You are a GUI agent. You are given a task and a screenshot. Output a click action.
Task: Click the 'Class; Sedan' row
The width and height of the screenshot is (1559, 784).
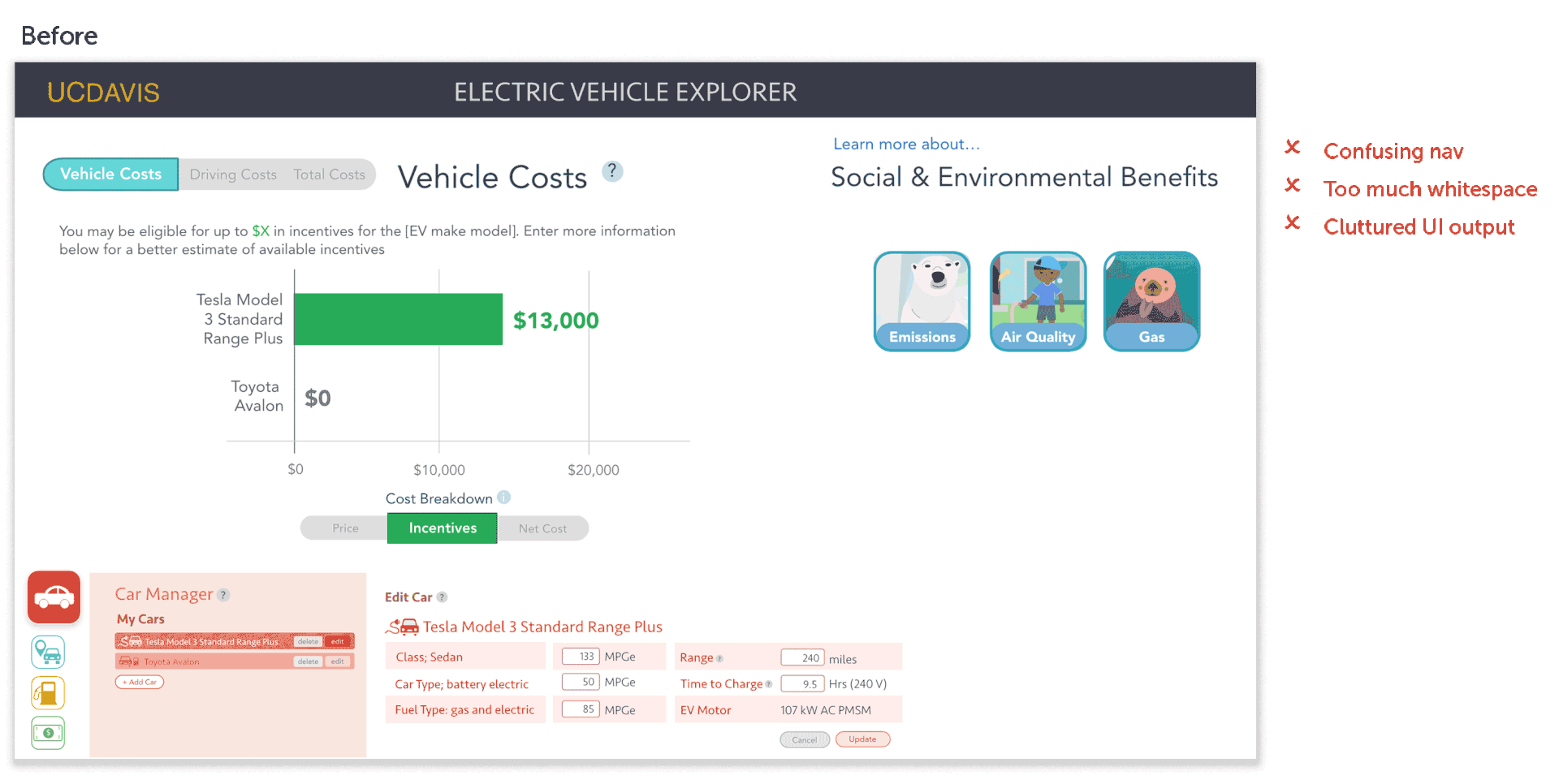[465, 656]
